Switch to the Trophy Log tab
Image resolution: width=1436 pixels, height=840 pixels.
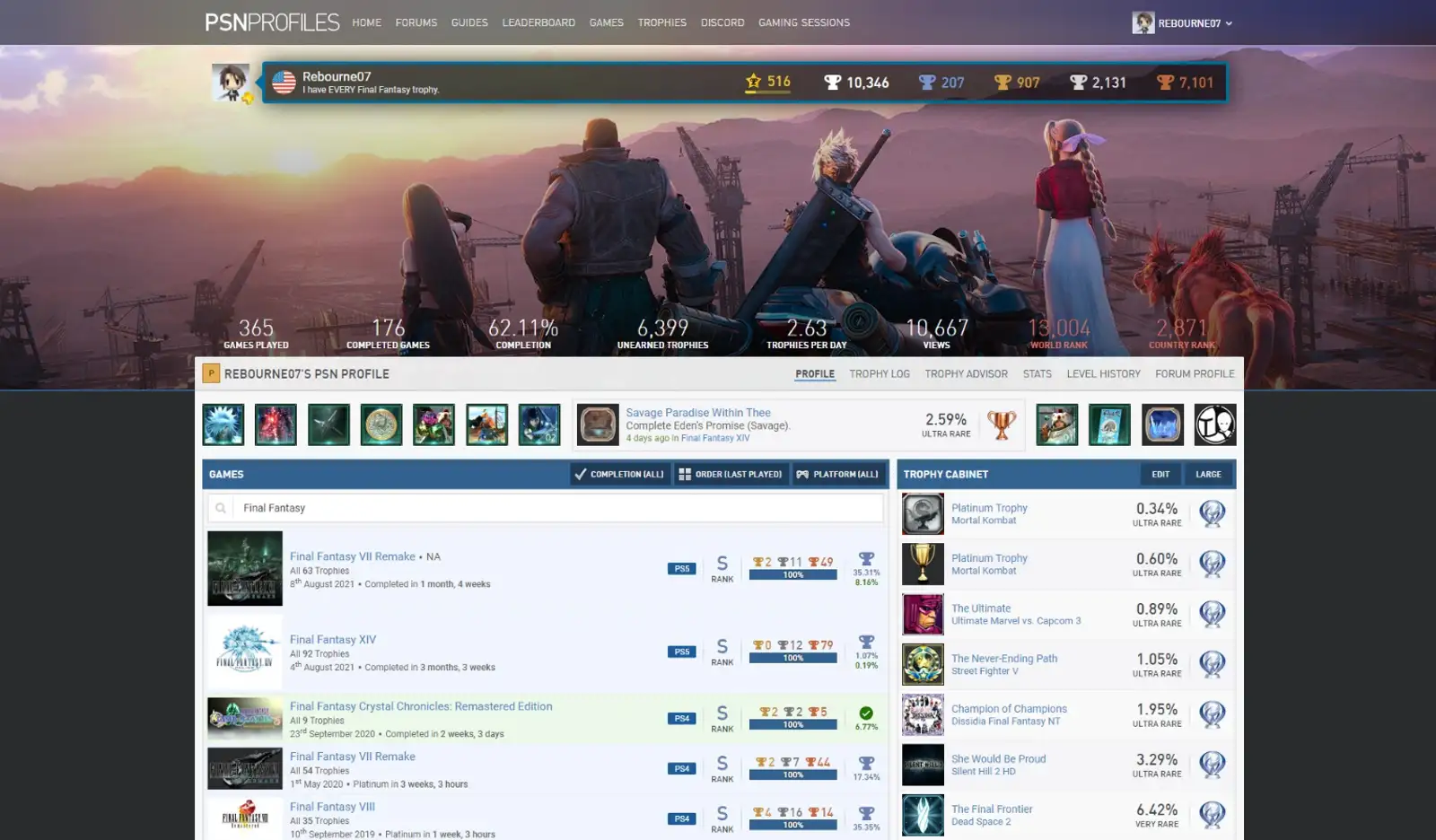click(x=880, y=374)
